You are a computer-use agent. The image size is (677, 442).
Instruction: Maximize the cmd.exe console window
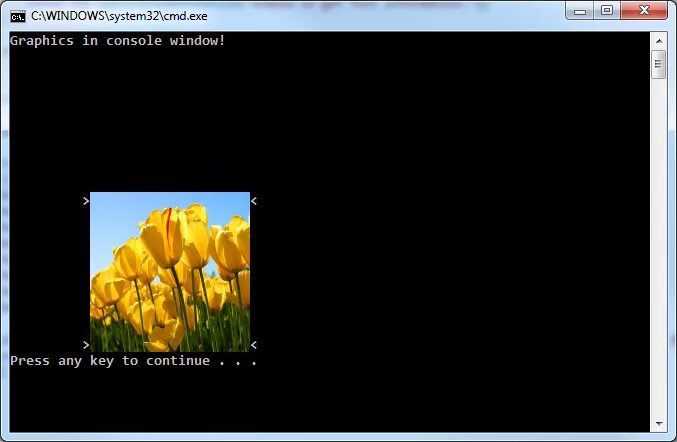607,11
